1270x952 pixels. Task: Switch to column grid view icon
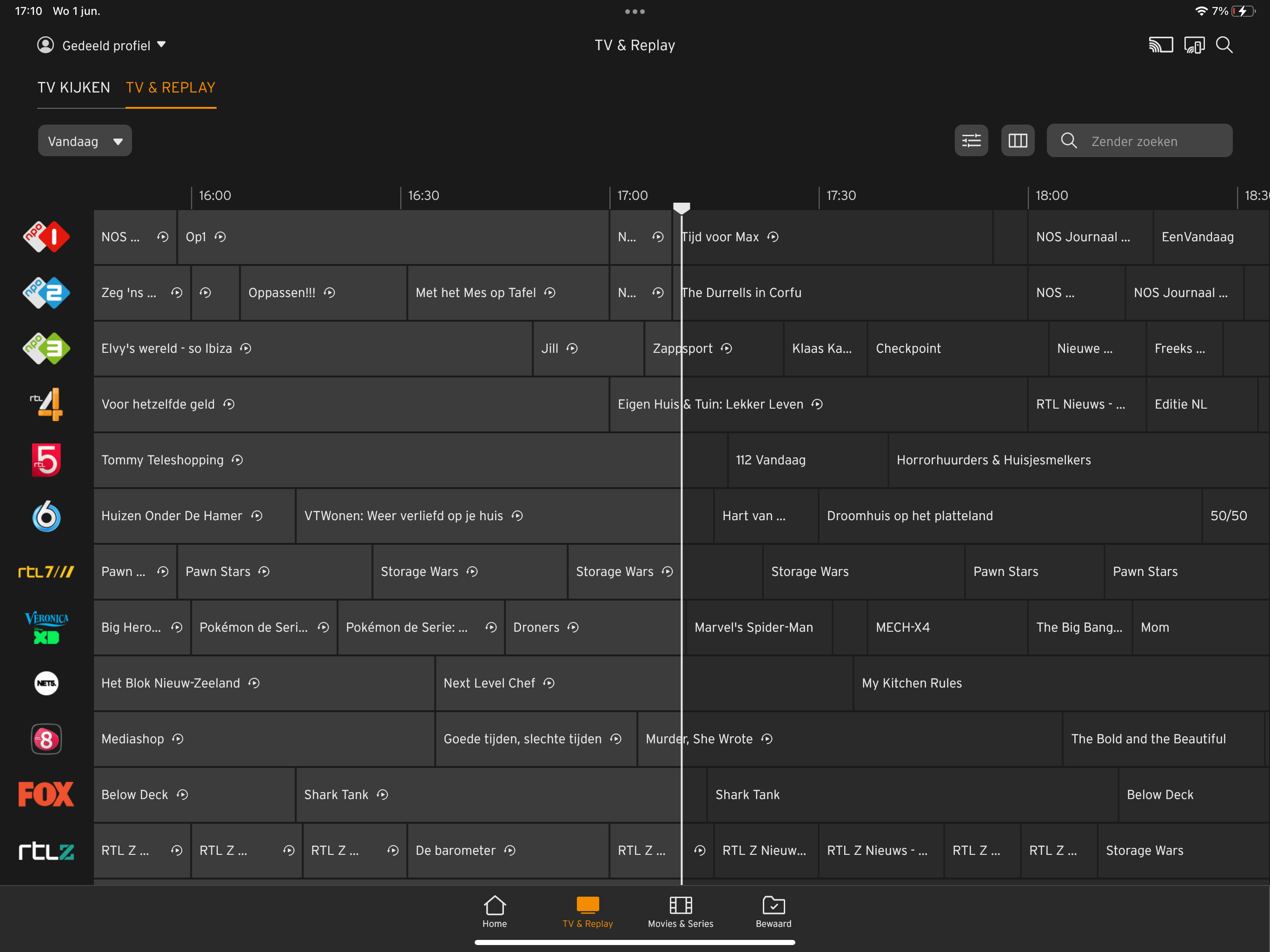pyautogui.click(x=1018, y=141)
